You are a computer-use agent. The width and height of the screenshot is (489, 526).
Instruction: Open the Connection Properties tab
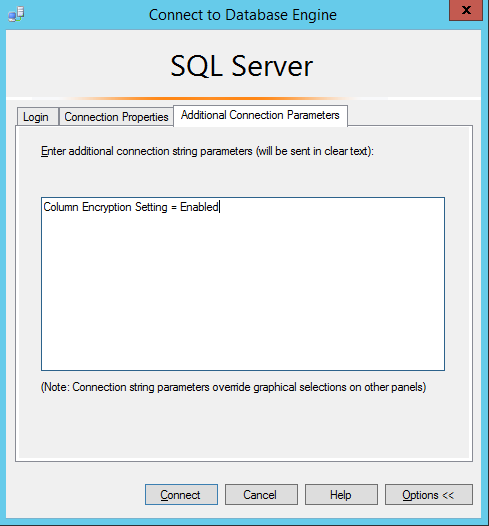(x=116, y=117)
